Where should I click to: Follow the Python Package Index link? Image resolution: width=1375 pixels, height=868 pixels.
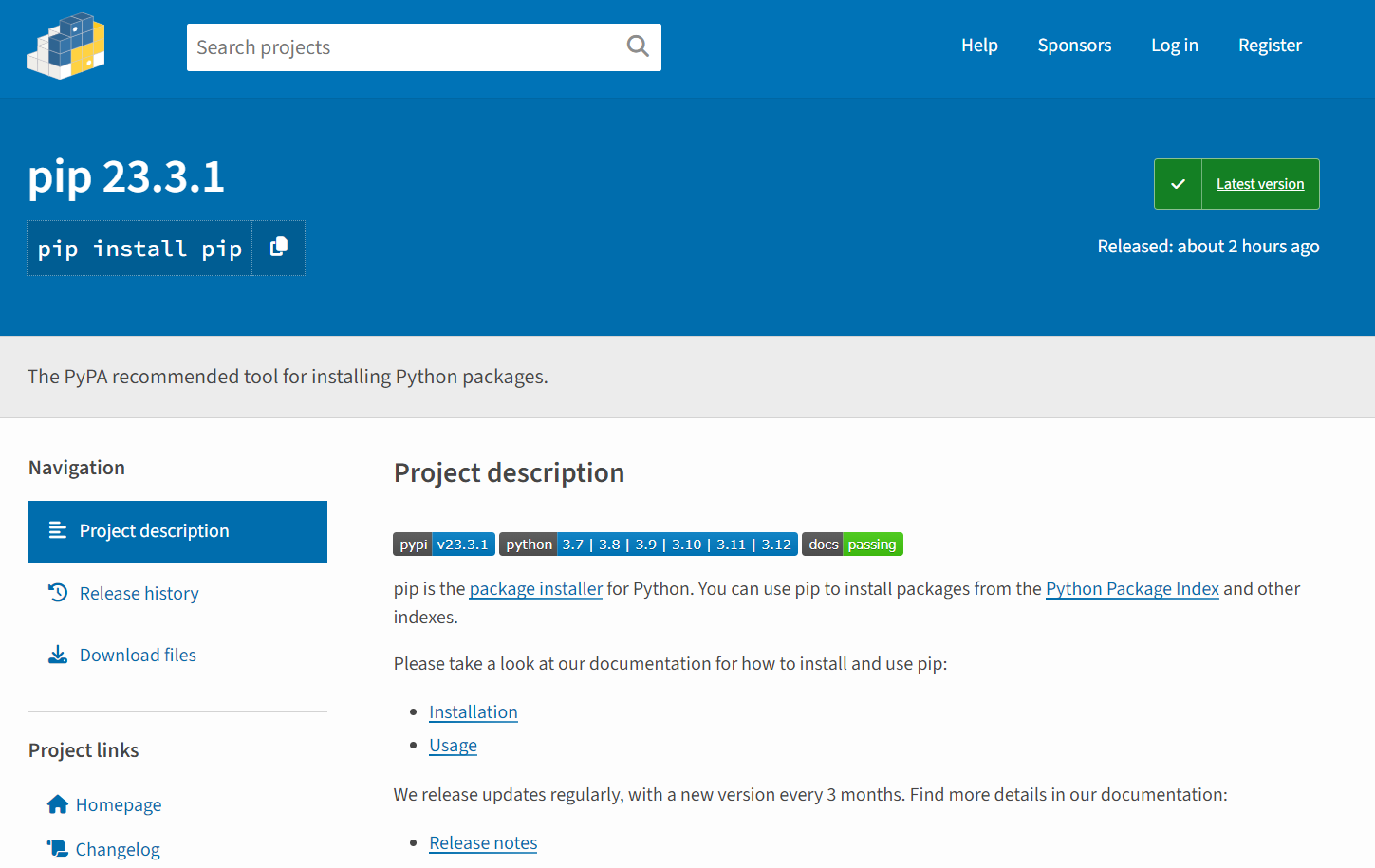(x=1132, y=588)
